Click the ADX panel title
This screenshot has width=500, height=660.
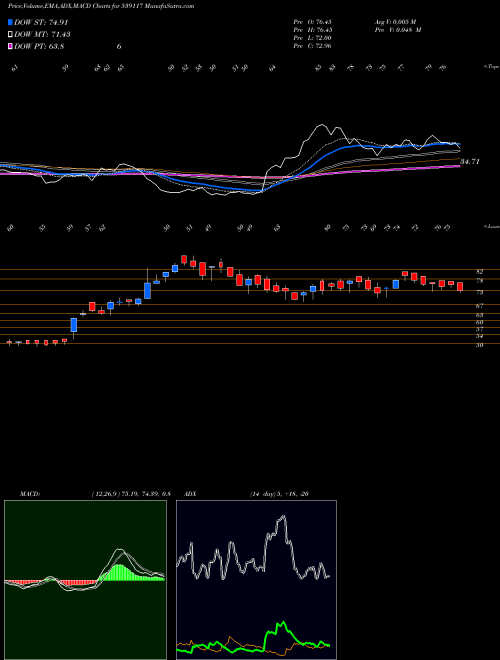click(191, 494)
